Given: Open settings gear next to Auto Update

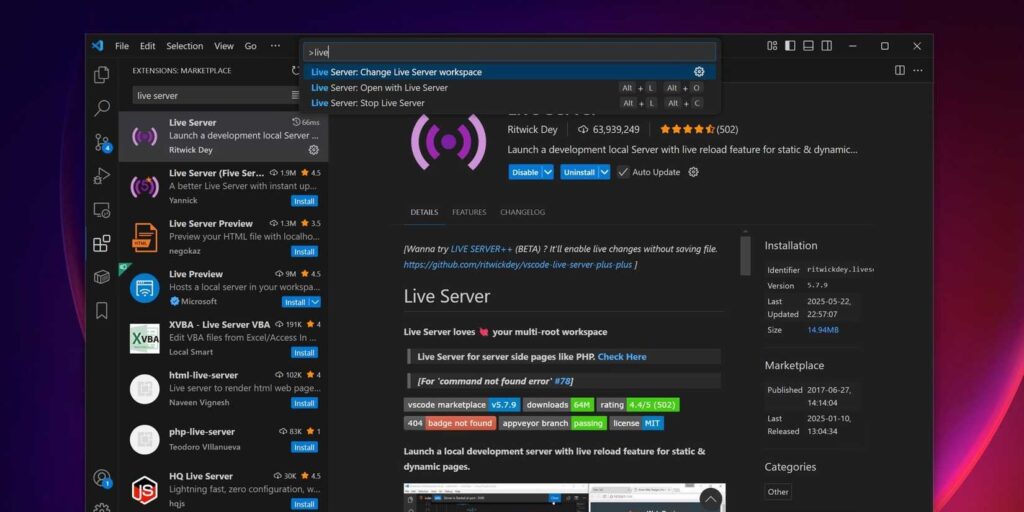Looking at the screenshot, I should point(694,172).
